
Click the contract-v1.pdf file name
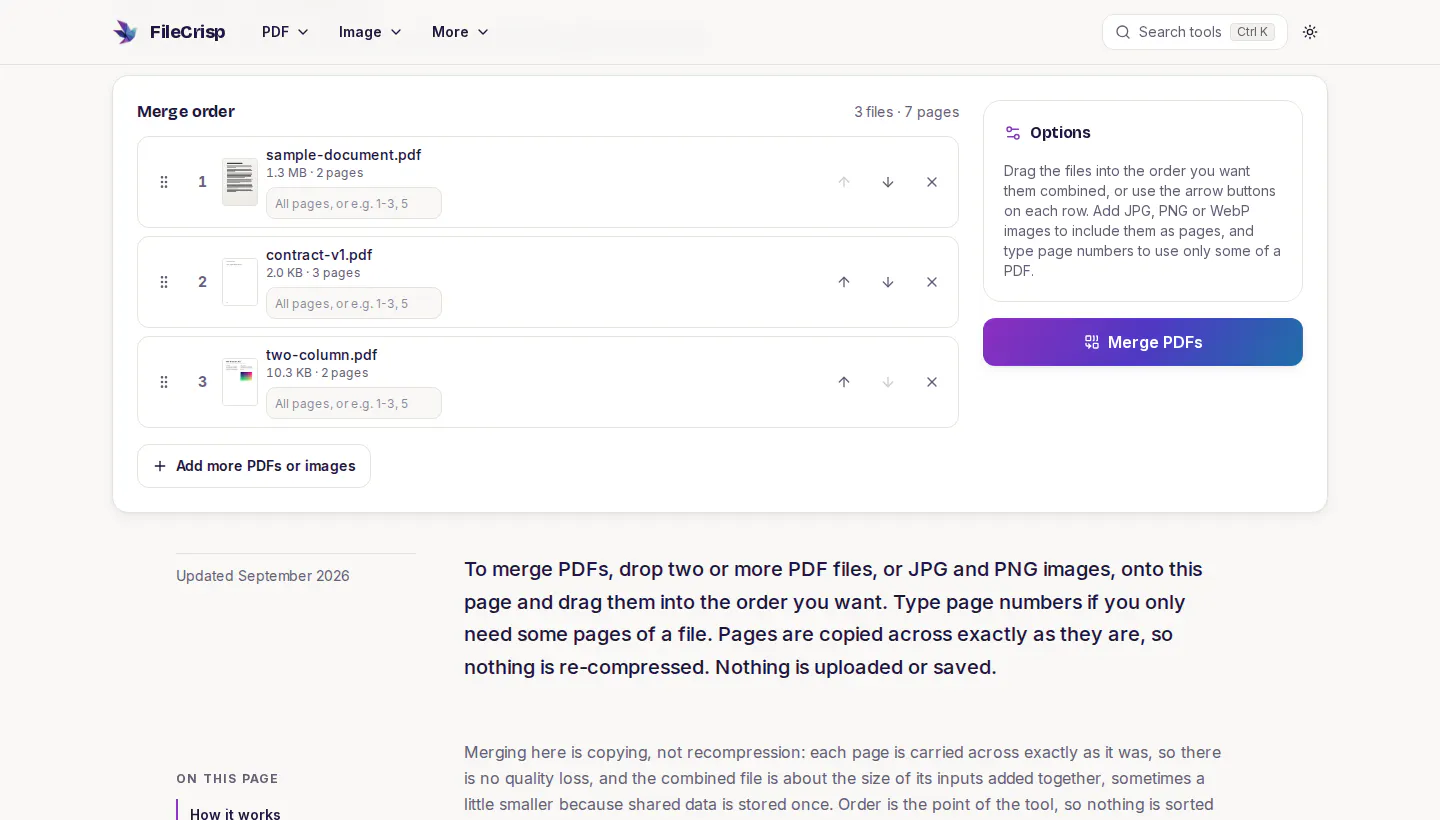click(319, 255)
